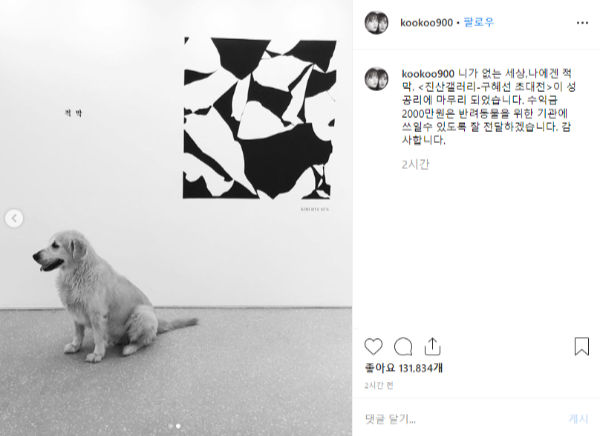Click the 2시간 전 post time link

pyautogui.click(x=378, y=386)
